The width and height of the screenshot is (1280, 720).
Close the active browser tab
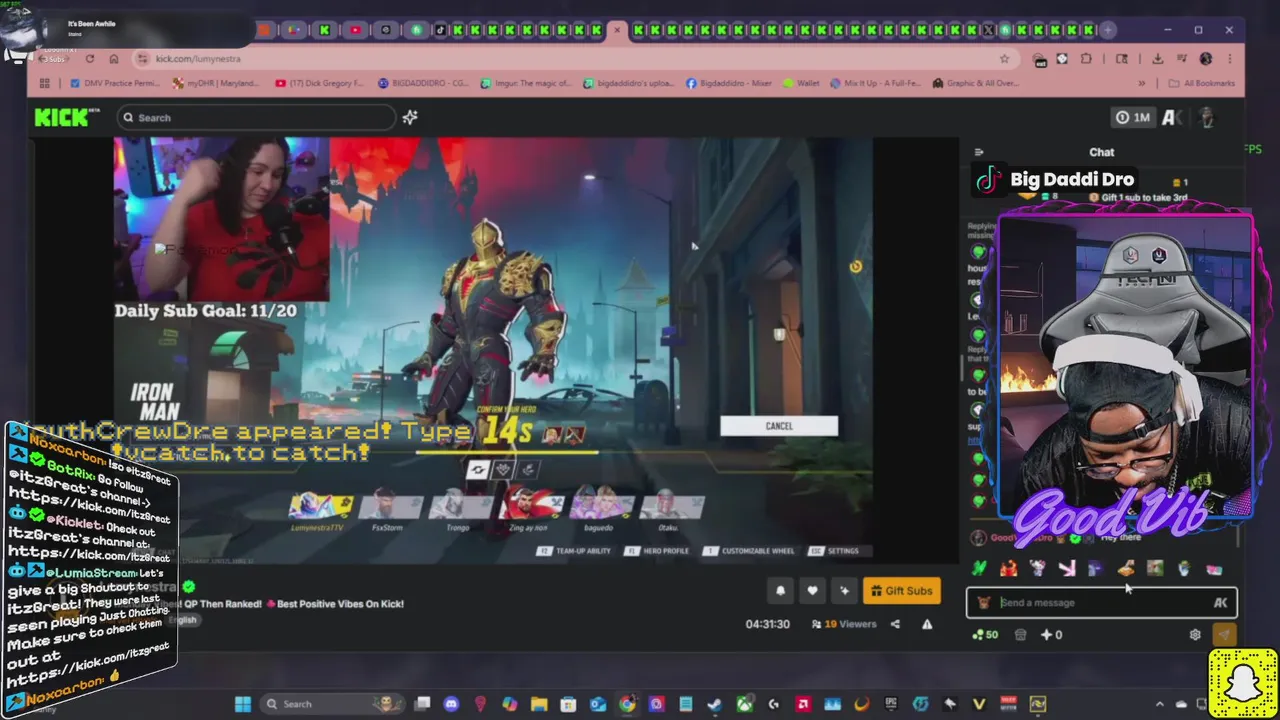[x=617, y=30]
